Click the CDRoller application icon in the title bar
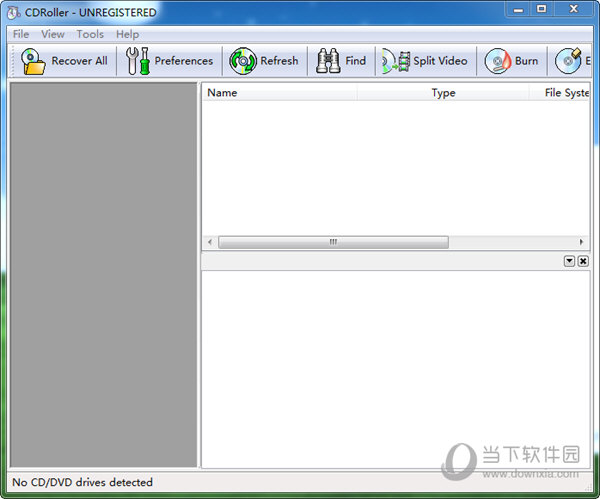 14,13
